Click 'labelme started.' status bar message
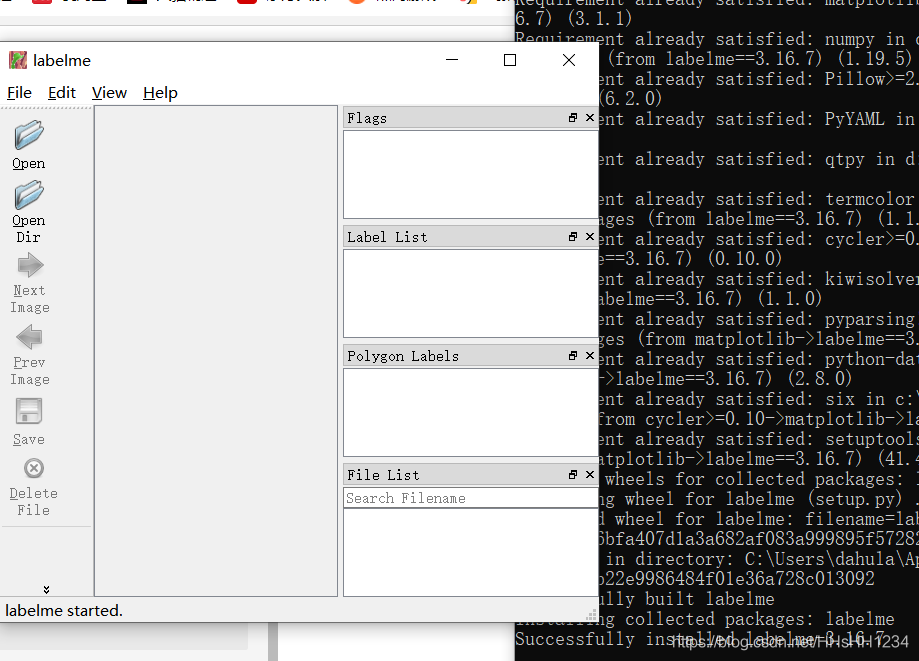 pos(64,611)
